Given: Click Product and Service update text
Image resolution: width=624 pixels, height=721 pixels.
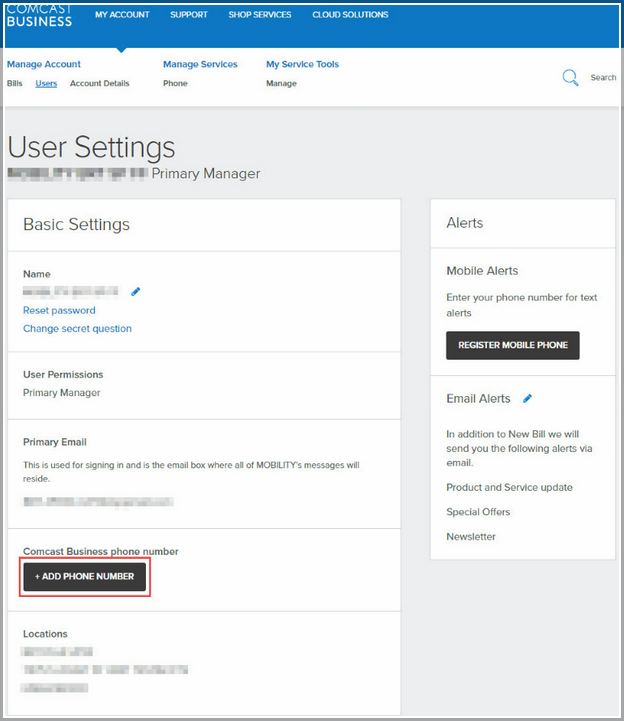Looking at the screenshot, I should click(x=510, y=487).
